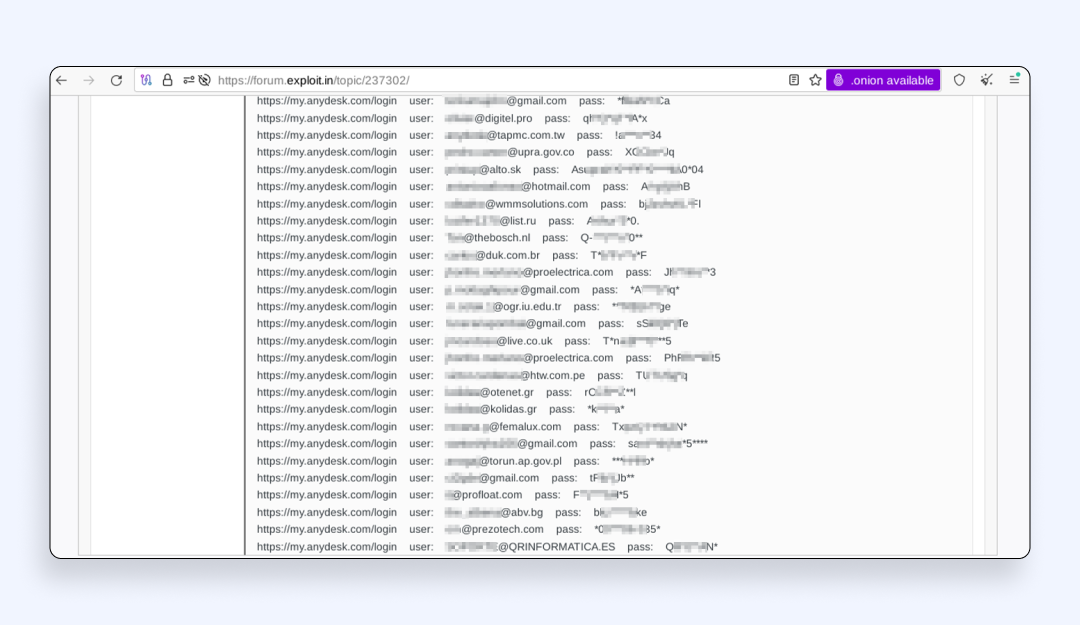Click the New Identity broom icon

click(986, 80)
